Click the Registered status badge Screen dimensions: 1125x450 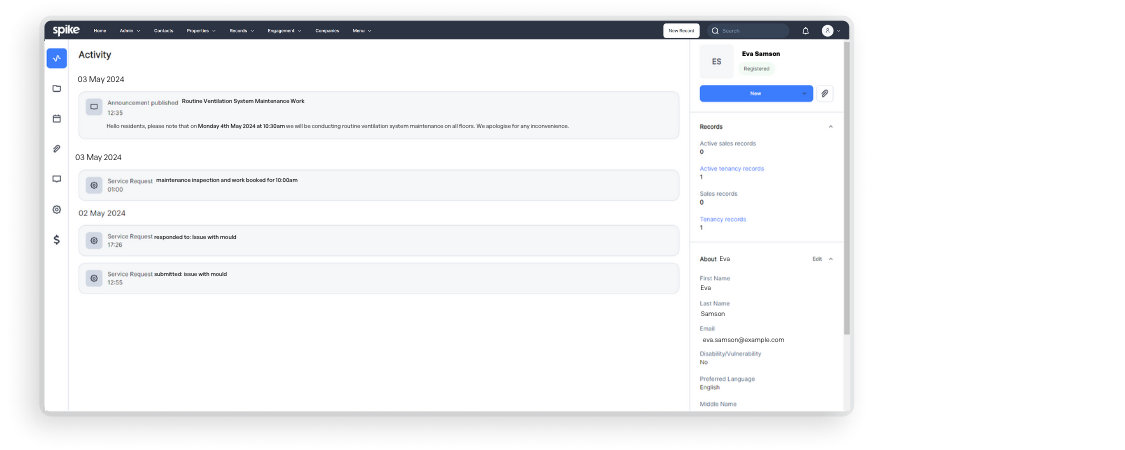pyautogui.click(x=756, y=69)
